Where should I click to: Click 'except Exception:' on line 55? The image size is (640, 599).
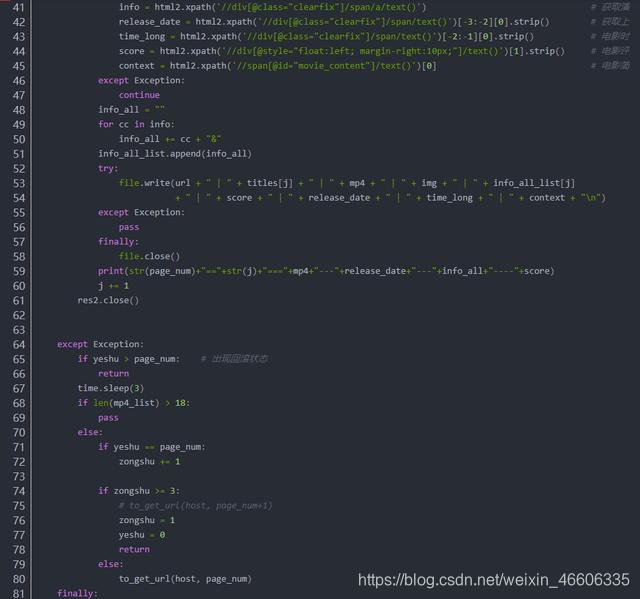[141, 212]
